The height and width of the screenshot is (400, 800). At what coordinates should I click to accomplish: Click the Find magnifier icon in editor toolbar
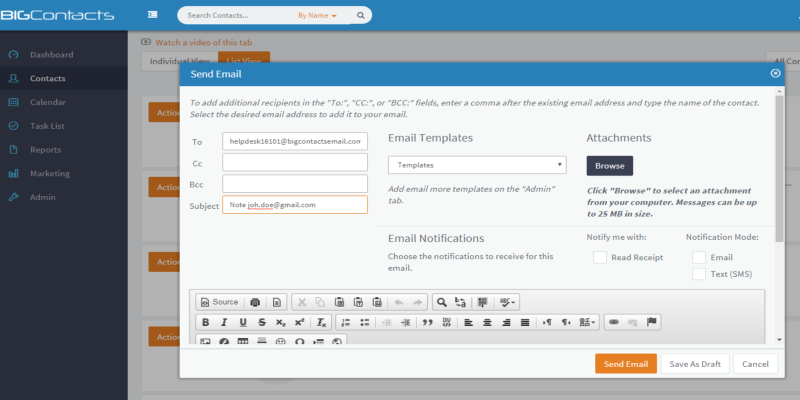point(441,301)
